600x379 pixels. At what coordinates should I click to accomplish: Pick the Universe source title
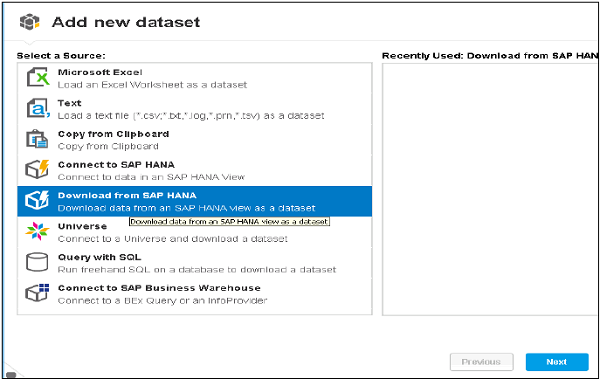tap(82, 226)
